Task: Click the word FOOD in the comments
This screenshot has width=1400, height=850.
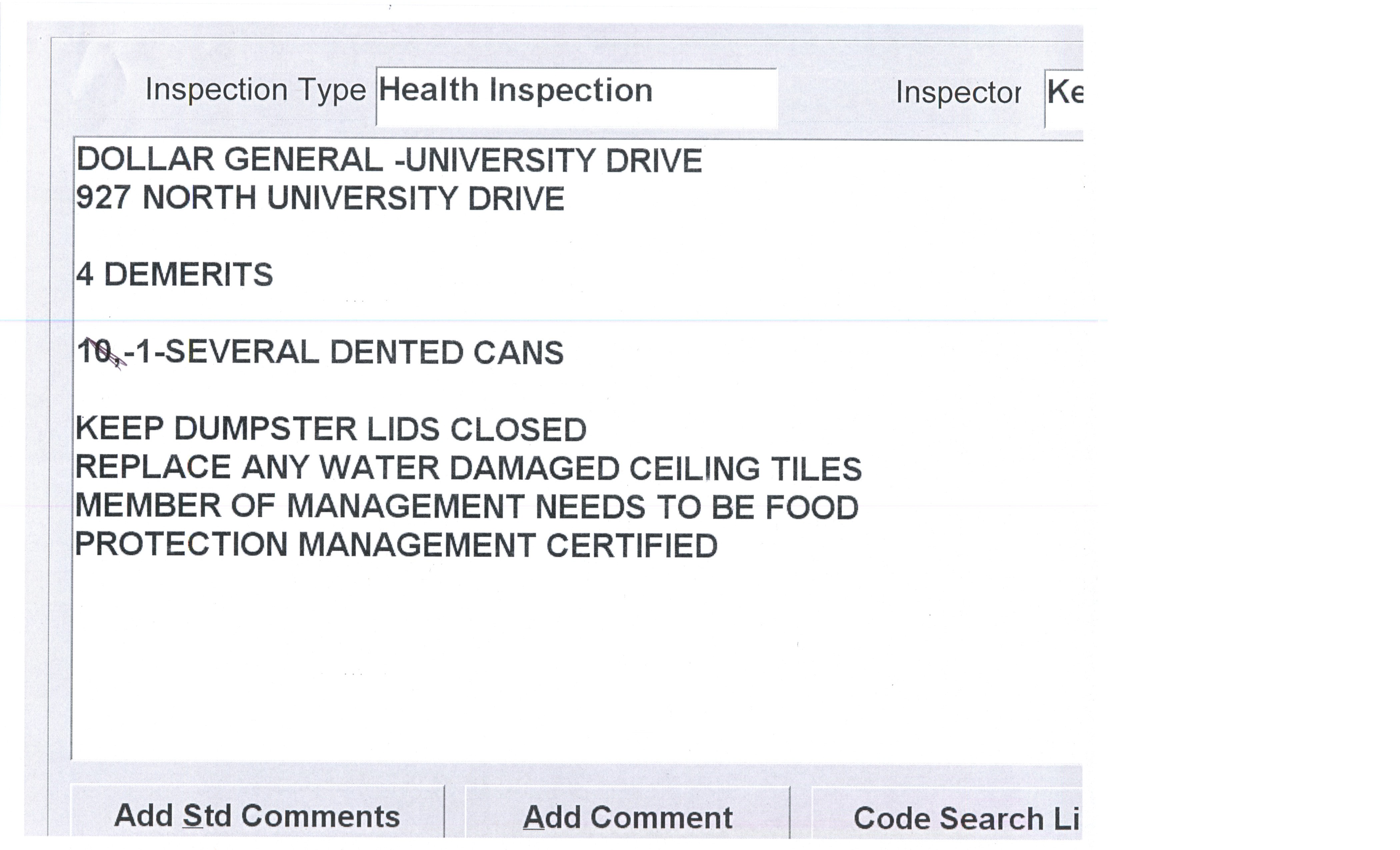Action: point(812,507)
